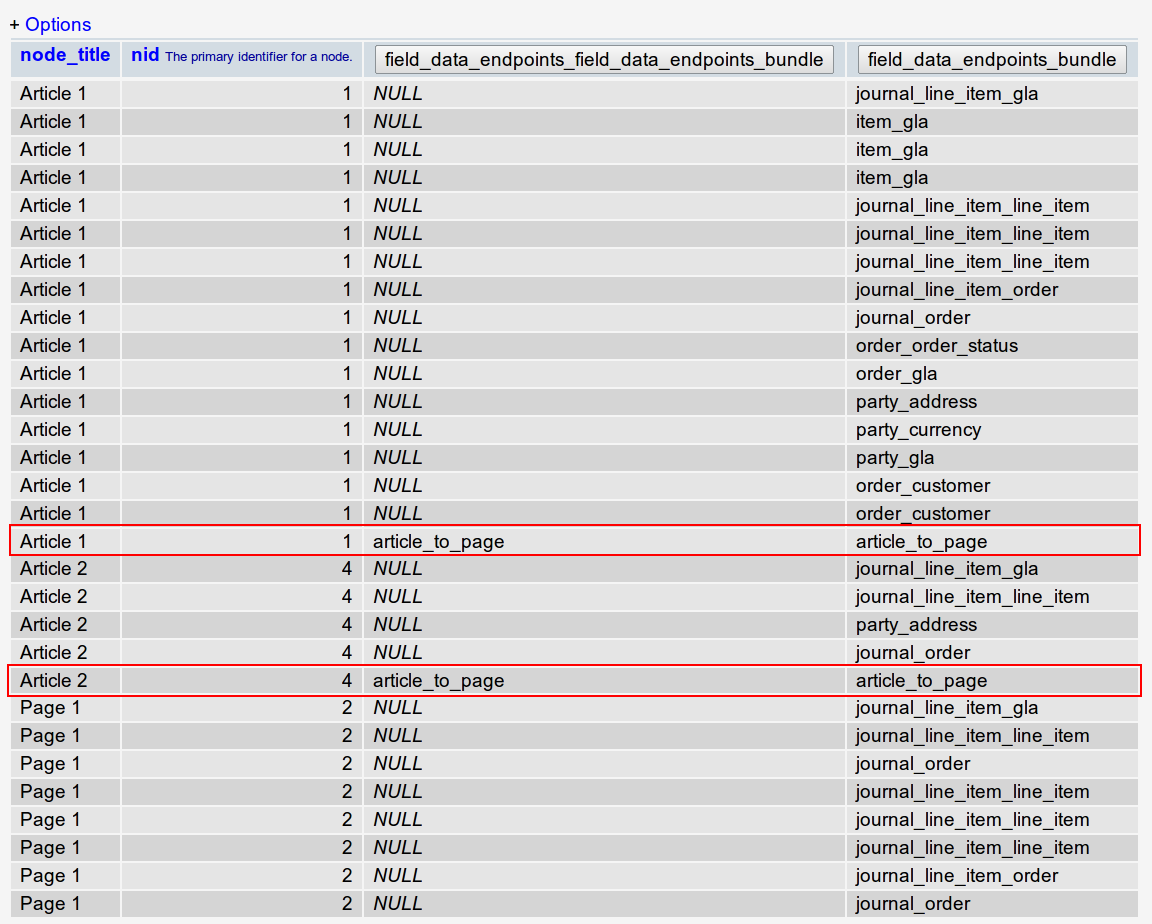
Task: Select Article 1's article_to_page under field_data_endpoints_bundle column
Action: (921, 542)
